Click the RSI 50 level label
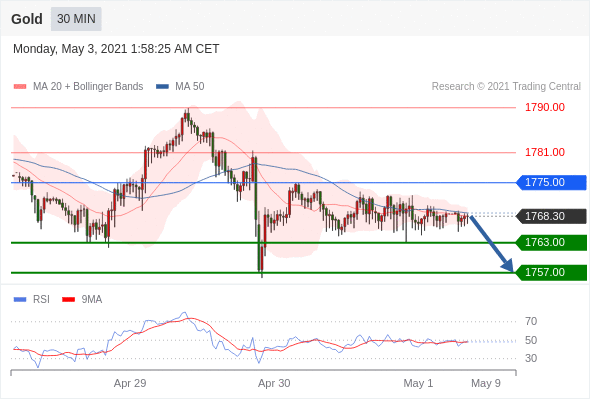Viewport: 590px width, 400px height. tap(531, 340)
